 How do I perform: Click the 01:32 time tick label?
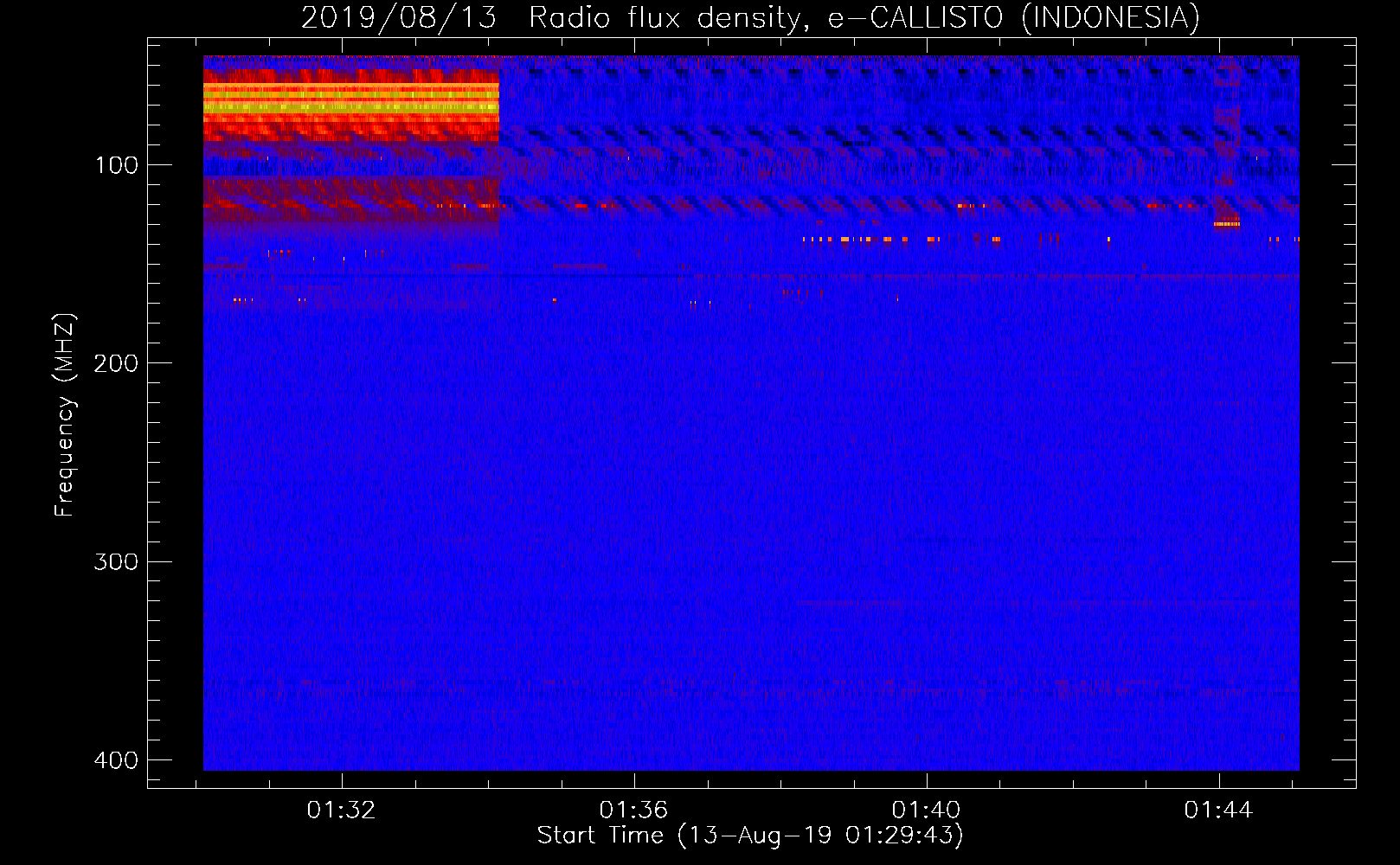(341, 810)
